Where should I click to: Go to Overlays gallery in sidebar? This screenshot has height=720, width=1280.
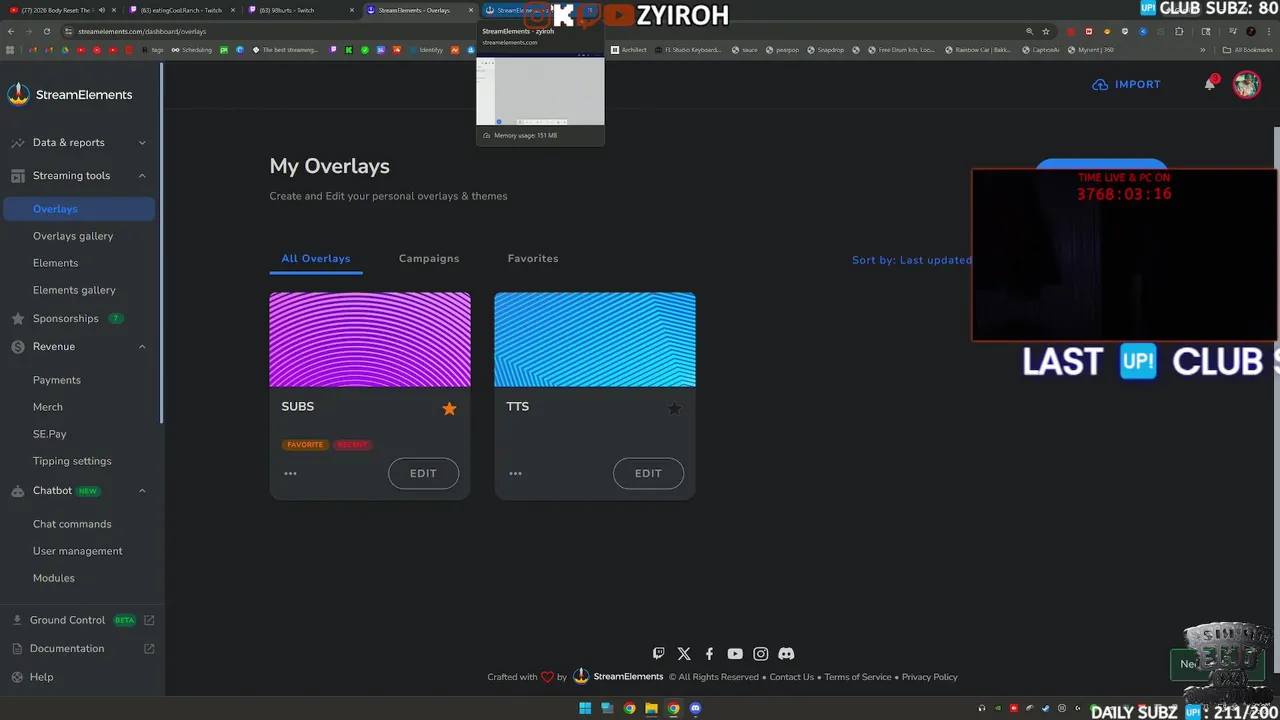click(73, 236)
